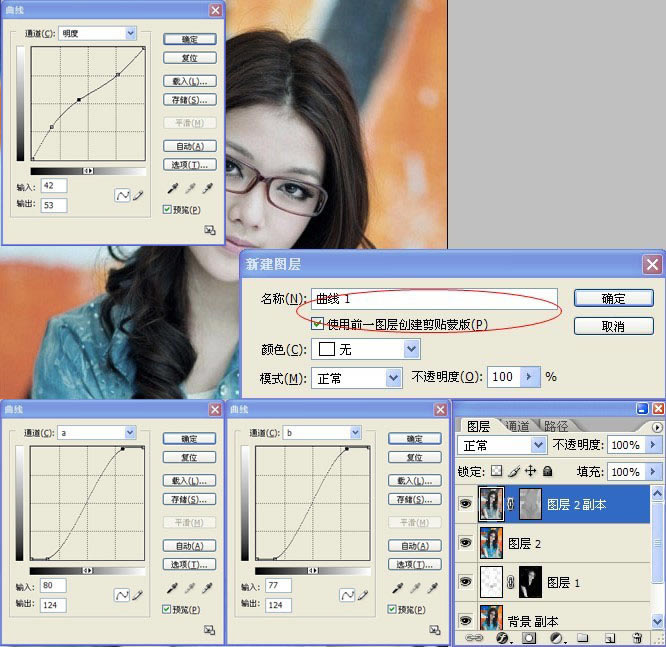This screenshot has height=647, width=666.
Task: Hide 背景 副本 layer via eye icon
Action: (466, 620)
